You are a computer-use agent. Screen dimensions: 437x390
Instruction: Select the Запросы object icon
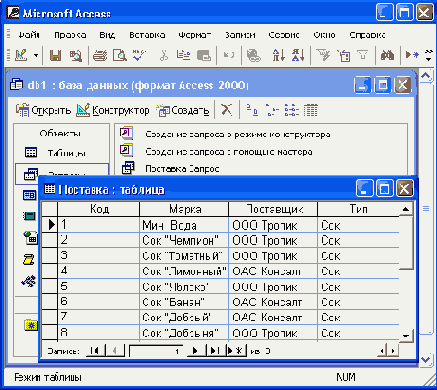click(x=30, y=174)
